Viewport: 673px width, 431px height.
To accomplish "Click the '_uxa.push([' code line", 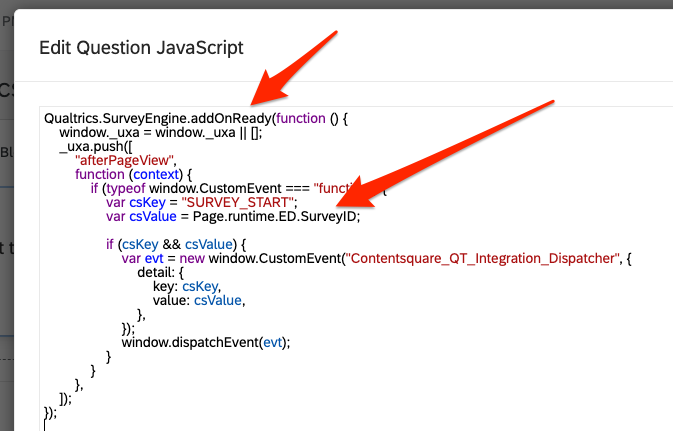I will [96, 146].
